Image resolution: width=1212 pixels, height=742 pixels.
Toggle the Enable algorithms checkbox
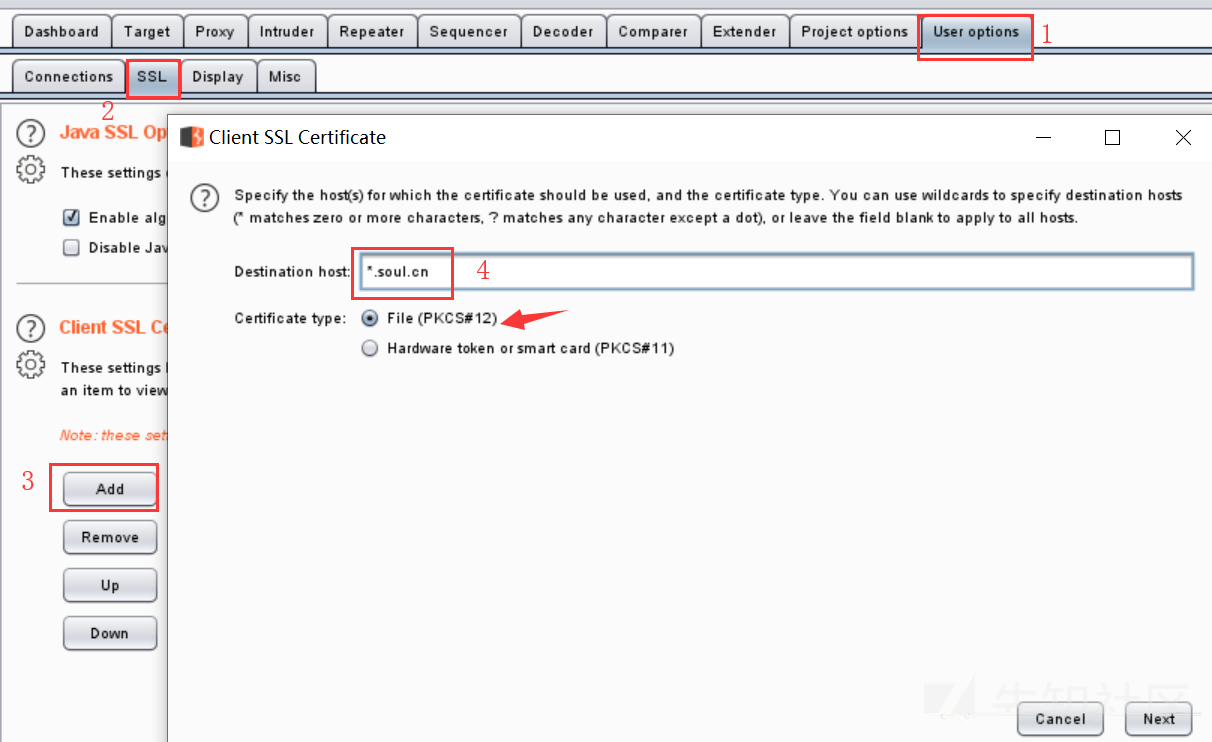[x=71, y=217]
